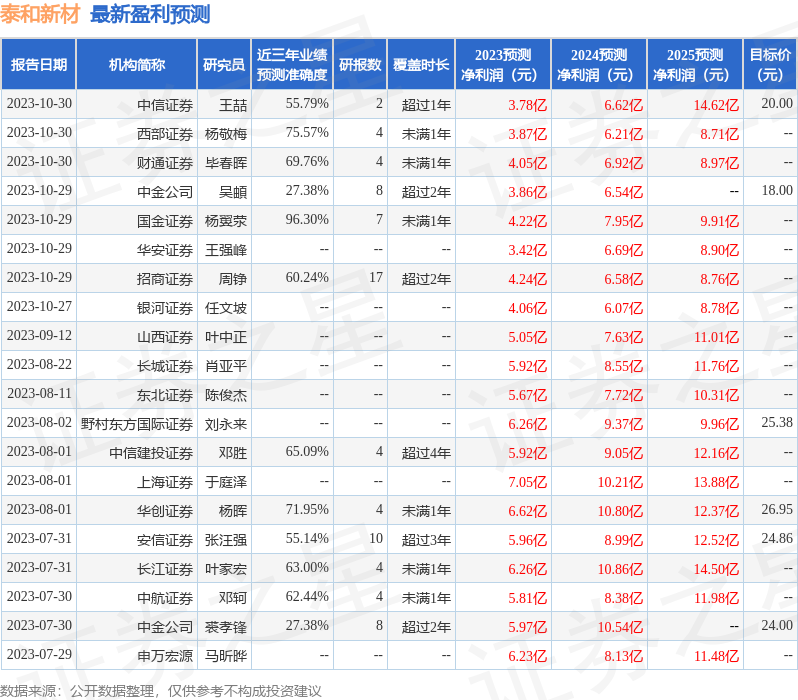This screenshot has height=700, width=798.
Task: Select the 野村东方国际证券 cell
Action: (x=137, y=425)
